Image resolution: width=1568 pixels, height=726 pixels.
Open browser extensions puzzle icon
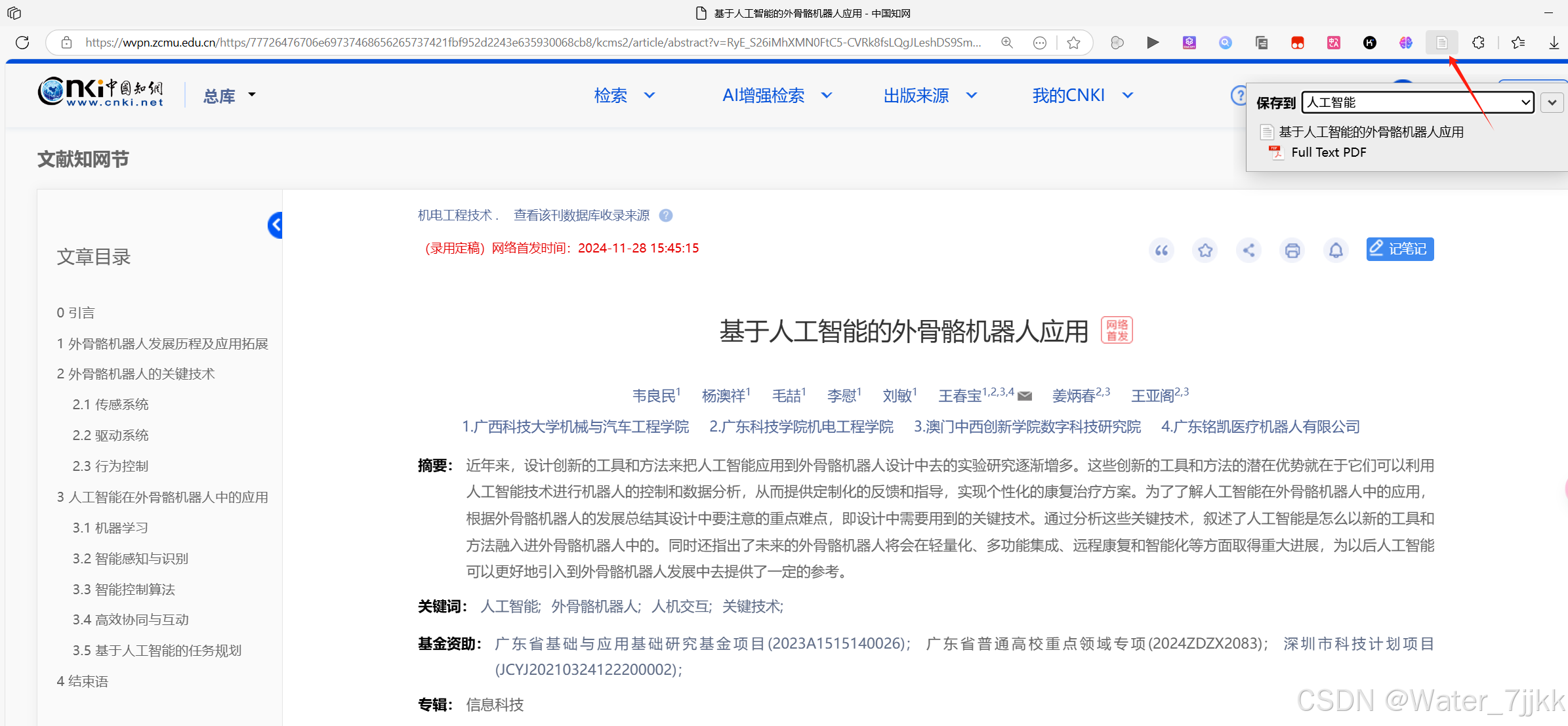[x=1477, y=43]
